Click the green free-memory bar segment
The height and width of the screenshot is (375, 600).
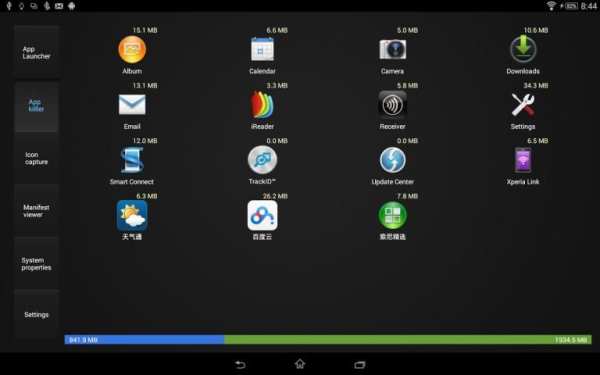(x=408, y=339)
